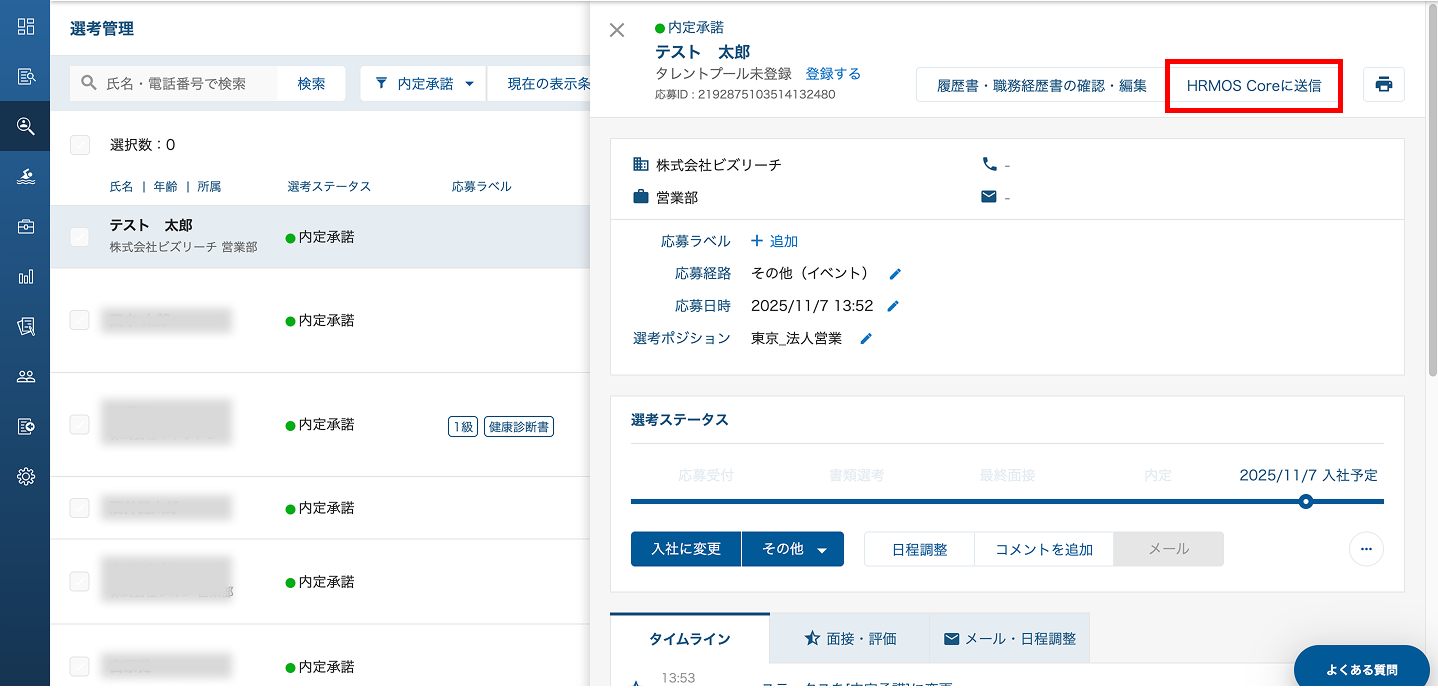
Task: Click the briefcase icon beside 営業部
Action: tap(641, 197)
